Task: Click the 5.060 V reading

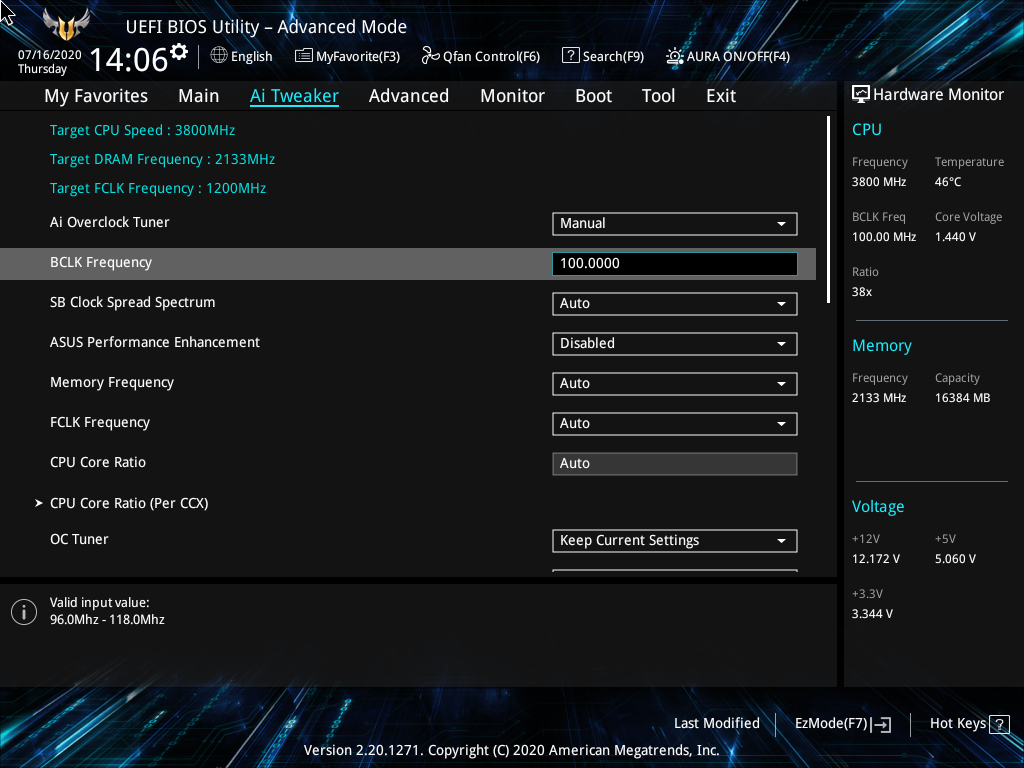Action: coord(955,559)
